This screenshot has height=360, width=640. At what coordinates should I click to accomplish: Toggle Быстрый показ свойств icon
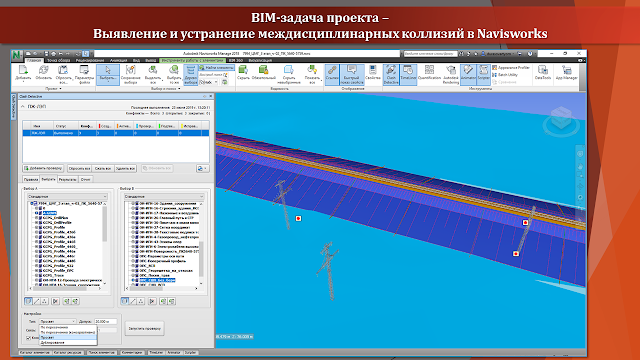[351, 74]
